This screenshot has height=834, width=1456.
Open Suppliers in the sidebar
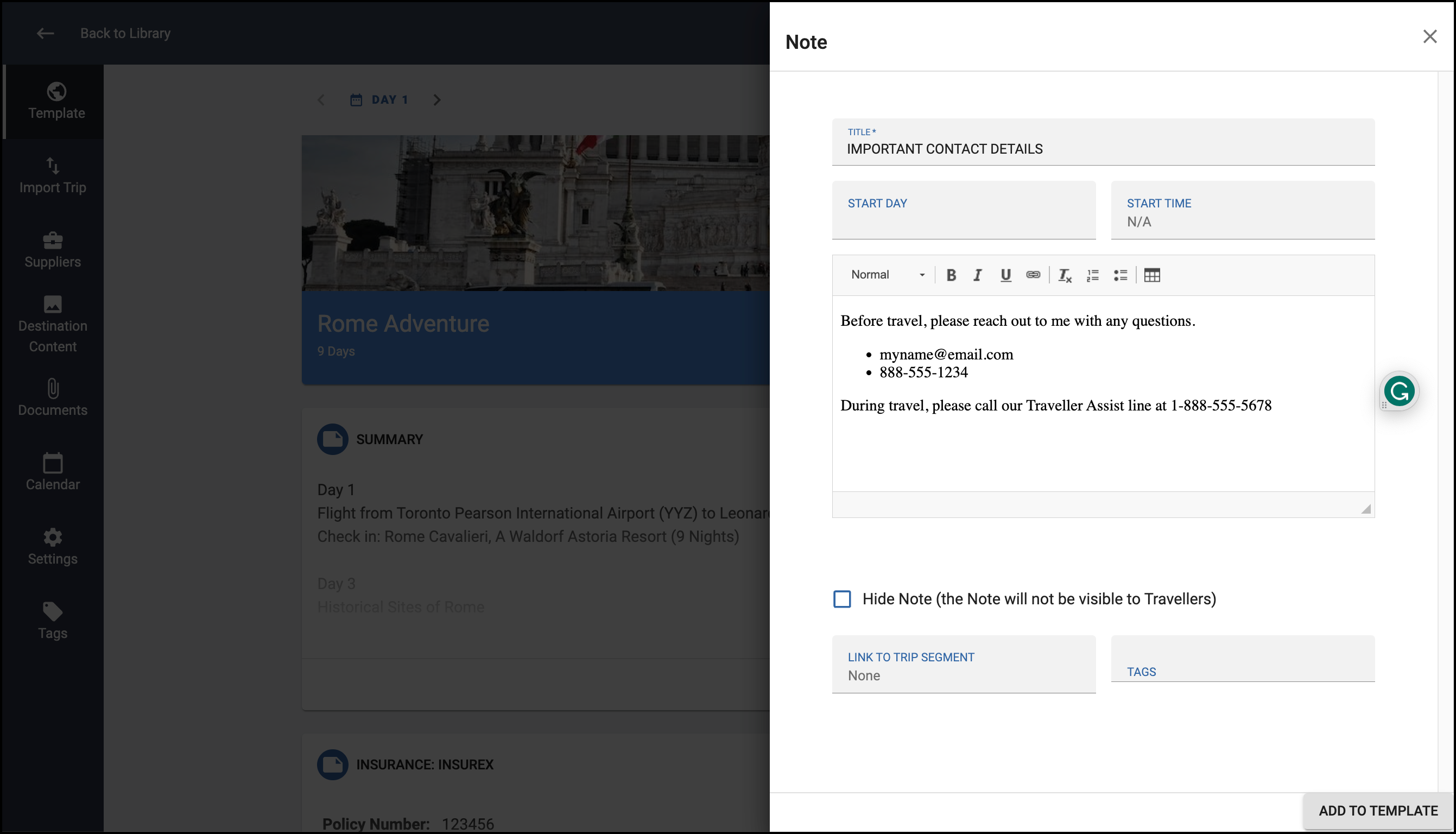coord(53,250)
